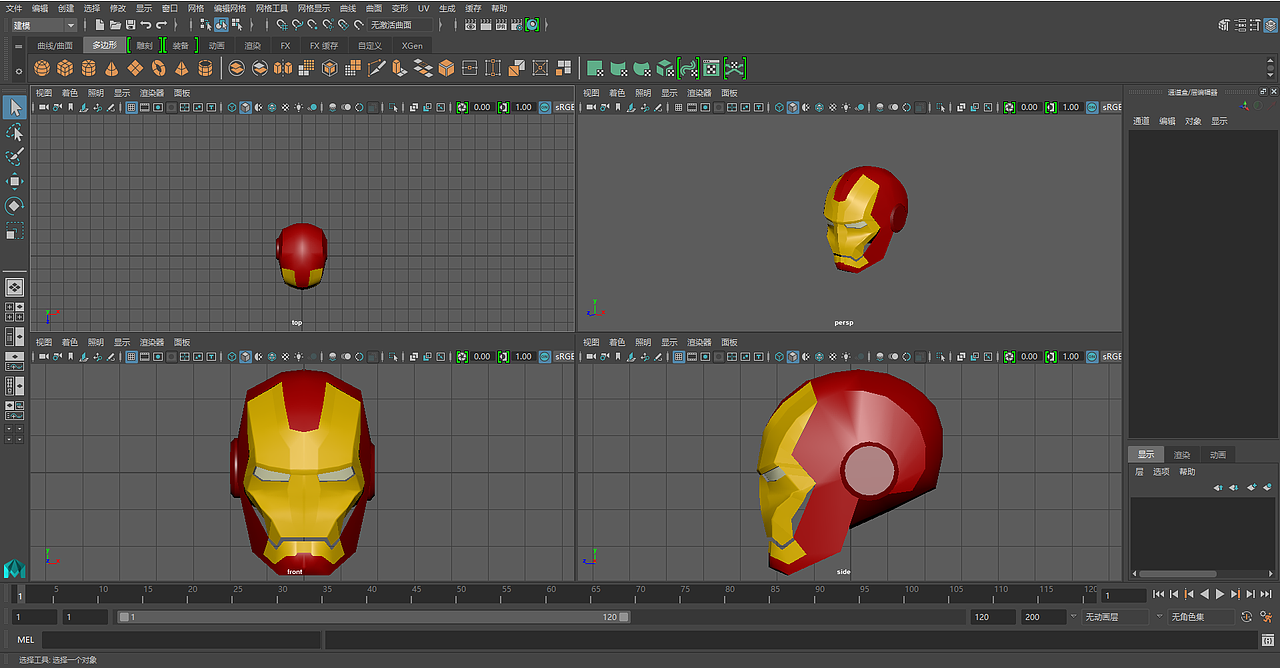Create a polygon torus from the shelf
Viewport: 1280px width, 668px height.
pyautogui.click(x=159, y=68)
